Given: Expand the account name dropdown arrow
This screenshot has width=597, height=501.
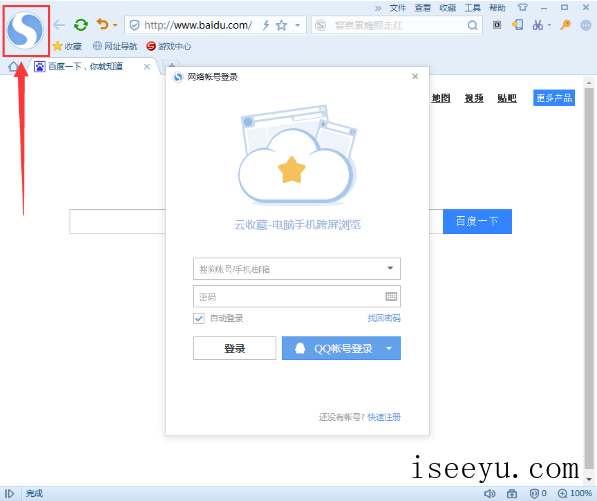Looking at the screenshot, I should tap(390, 268).
